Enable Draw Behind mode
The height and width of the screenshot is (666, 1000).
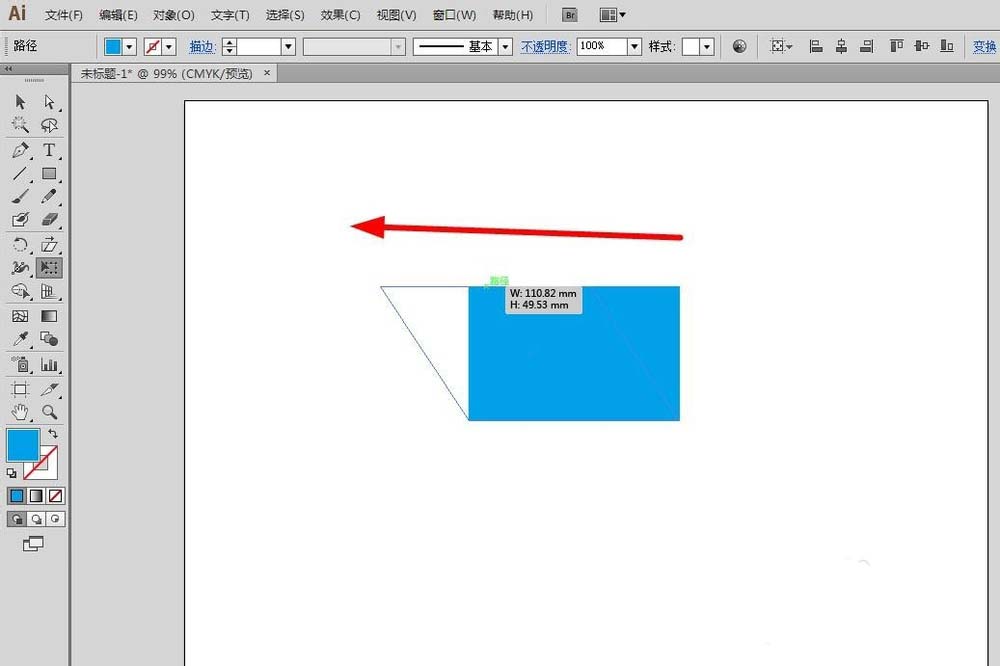(36, 519)
